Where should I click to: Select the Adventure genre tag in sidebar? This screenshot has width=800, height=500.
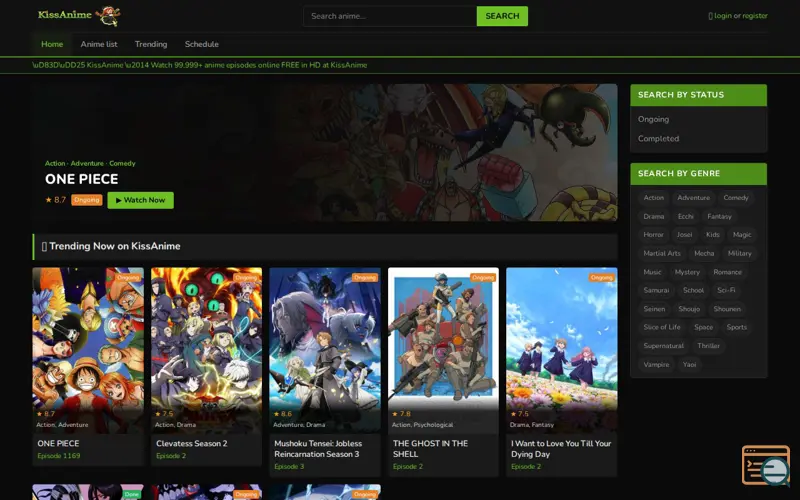pos(693,197)
